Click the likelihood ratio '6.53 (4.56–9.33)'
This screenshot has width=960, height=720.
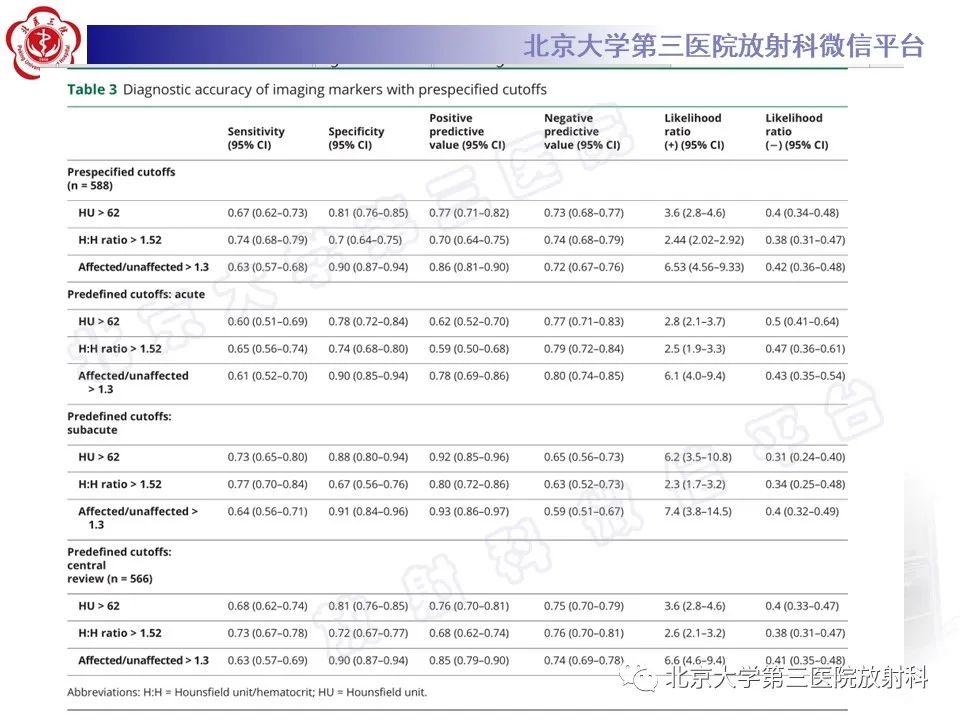tap(704, 267)
